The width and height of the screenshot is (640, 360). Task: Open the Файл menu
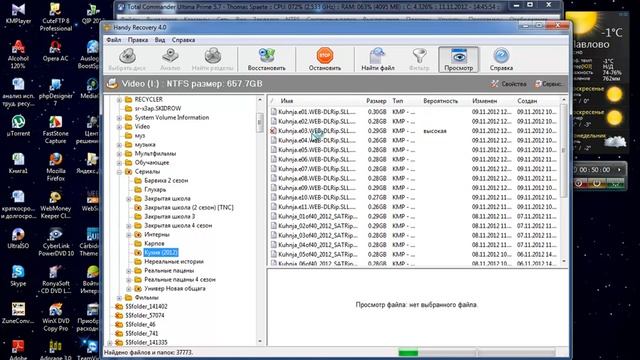coord(114,40)
